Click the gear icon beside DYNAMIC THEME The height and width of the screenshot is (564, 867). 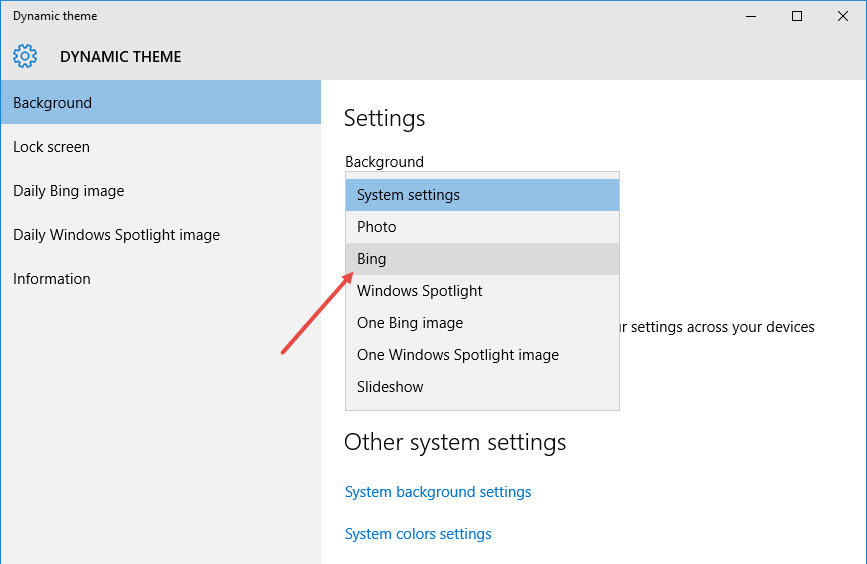25,57
